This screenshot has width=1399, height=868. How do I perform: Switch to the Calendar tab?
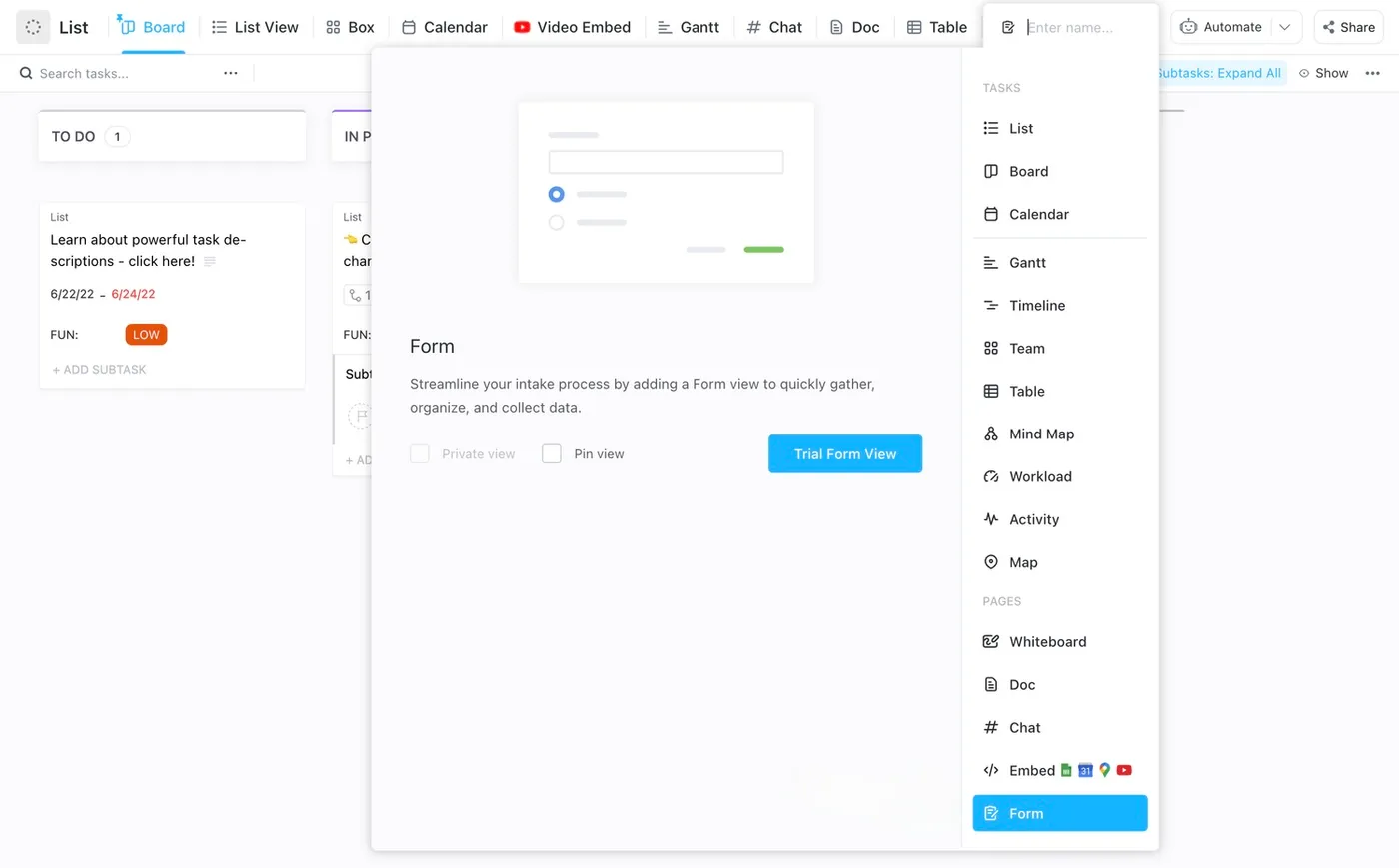tap(445, 27)
